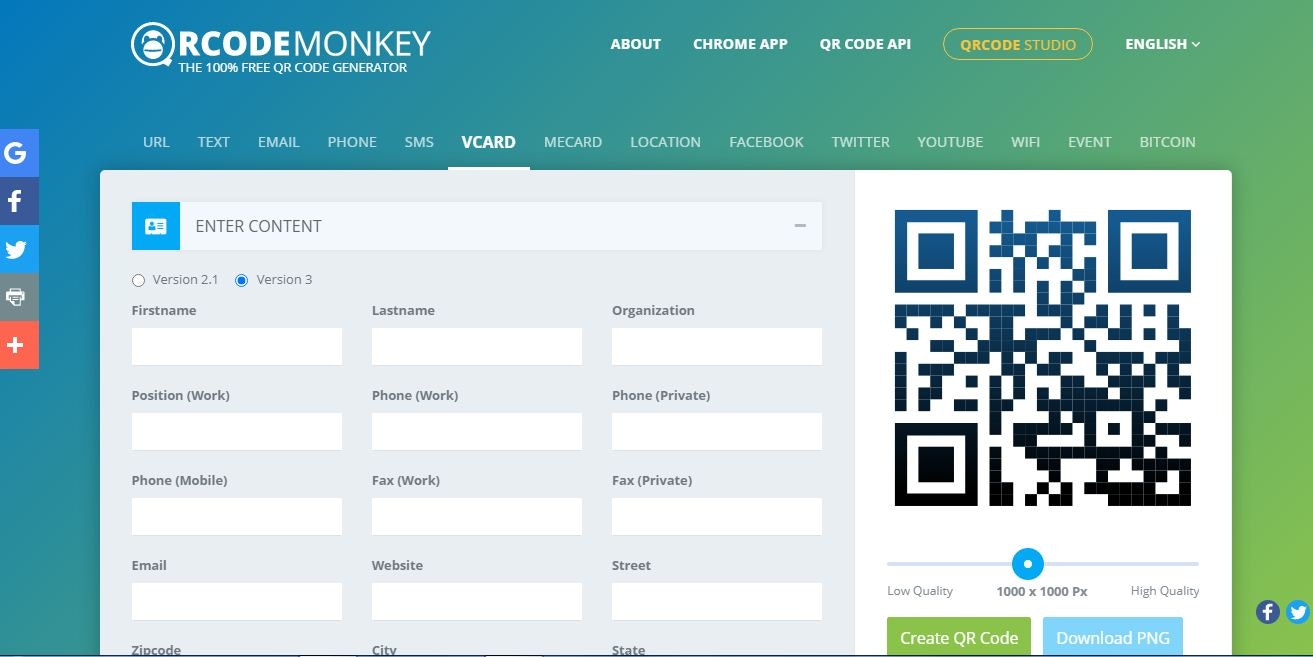Focus the Phone (Mobile) input field
Image resolution: width=1313 pixels, height=657 pixels.
[237, 517]
